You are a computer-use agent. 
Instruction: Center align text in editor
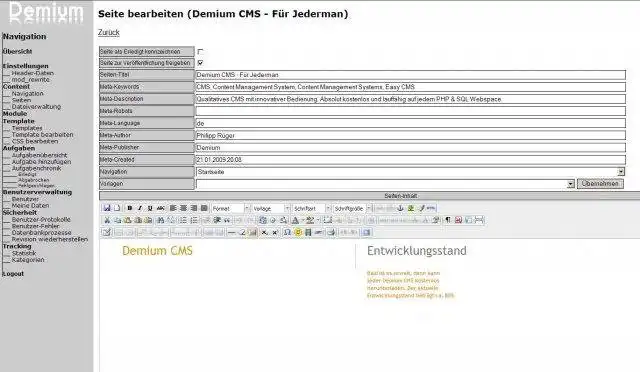click(x=183, y=208)
